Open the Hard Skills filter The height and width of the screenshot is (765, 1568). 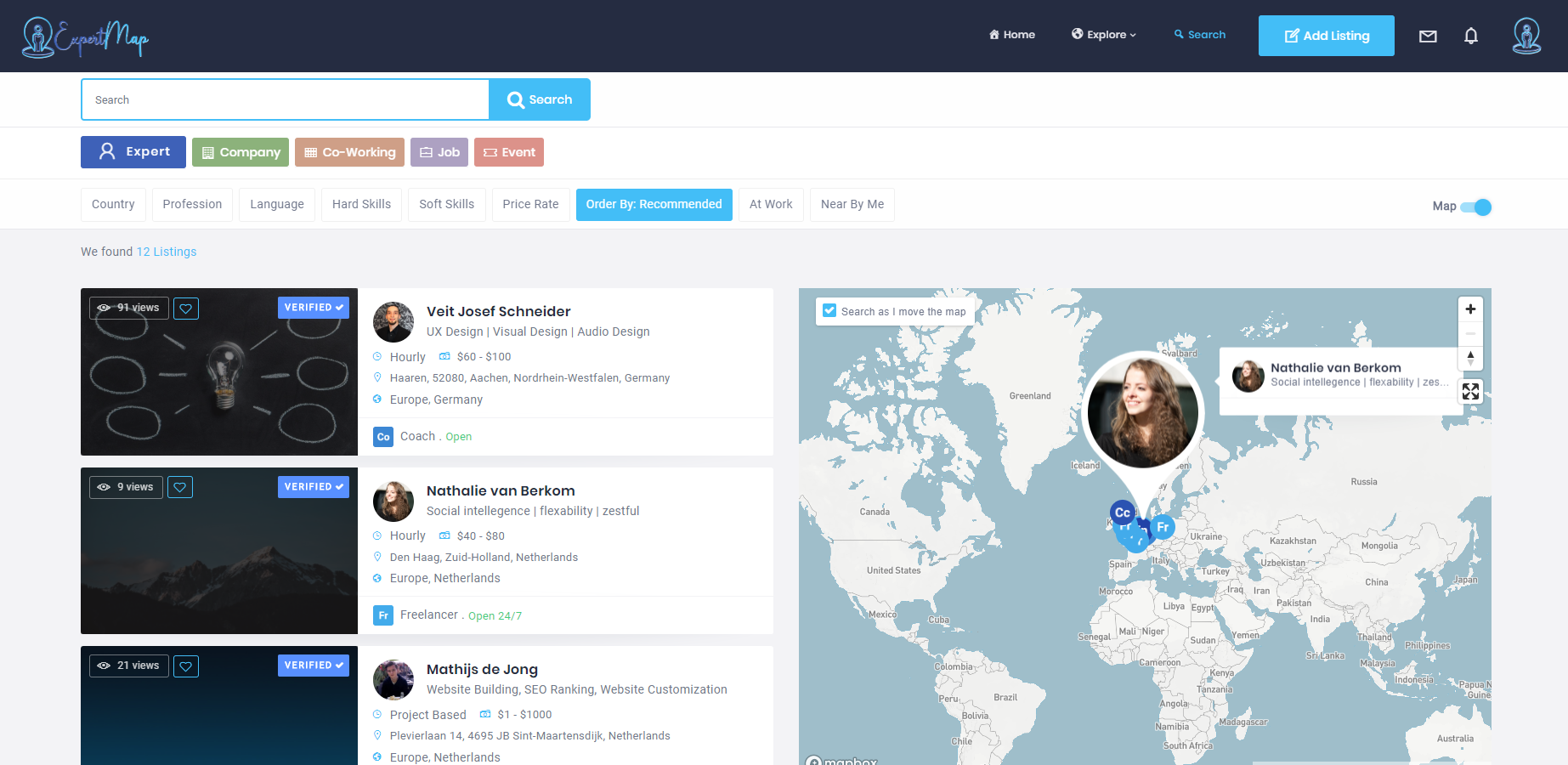[361, 204]
